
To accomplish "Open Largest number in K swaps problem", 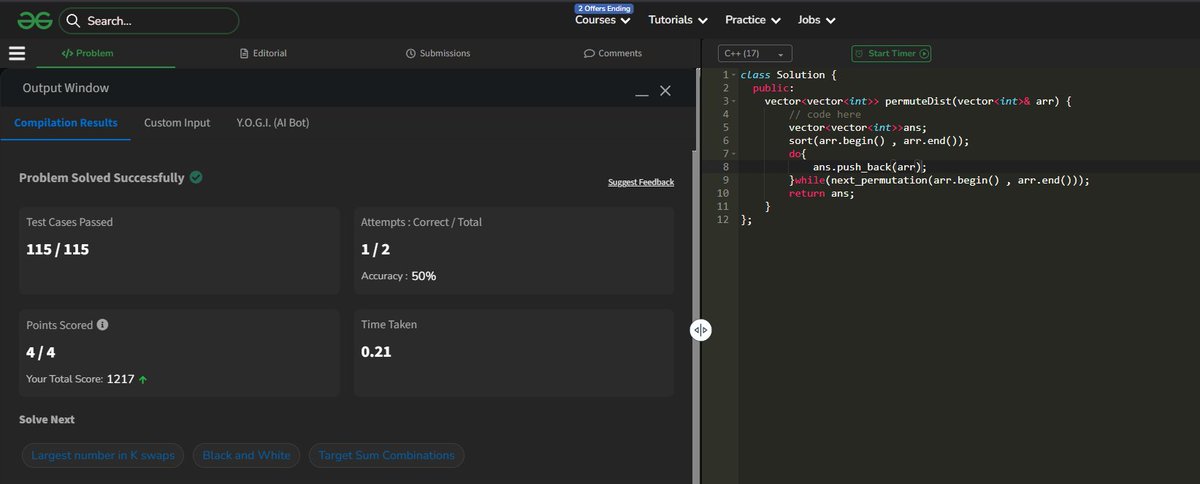I will coord(103,455).
